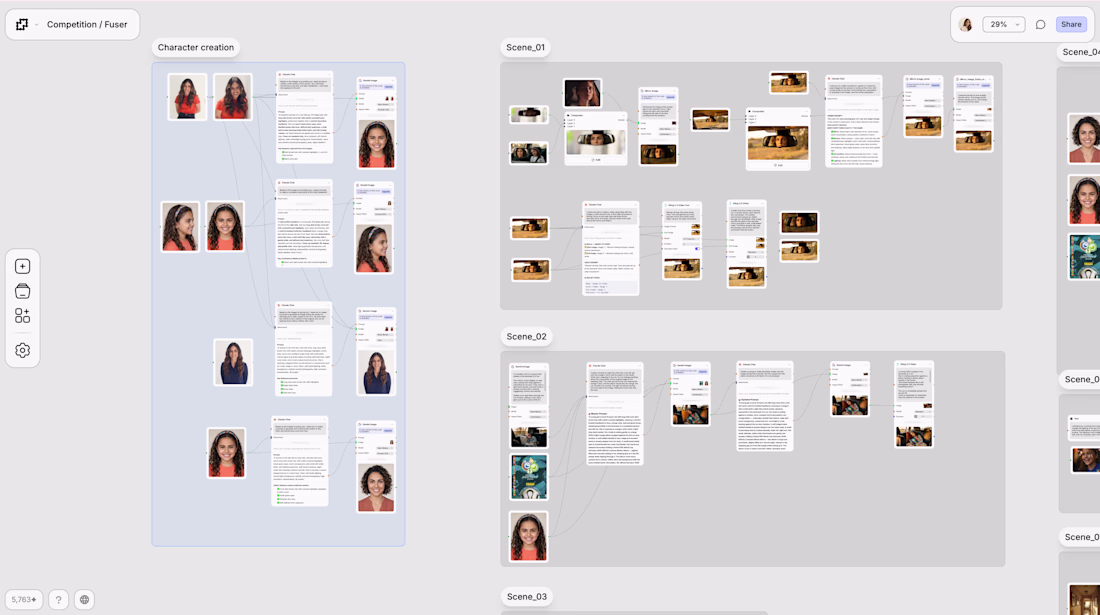The height and width of the screenshot is (615, 1100).
Task: Click the globe language icon
Action: [84, 600]
